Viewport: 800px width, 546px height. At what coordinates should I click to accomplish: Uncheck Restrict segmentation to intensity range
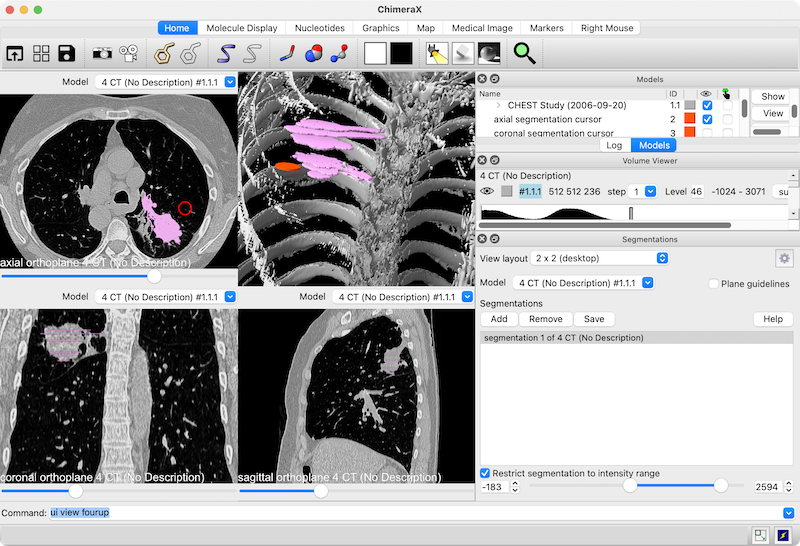[485, 473]
